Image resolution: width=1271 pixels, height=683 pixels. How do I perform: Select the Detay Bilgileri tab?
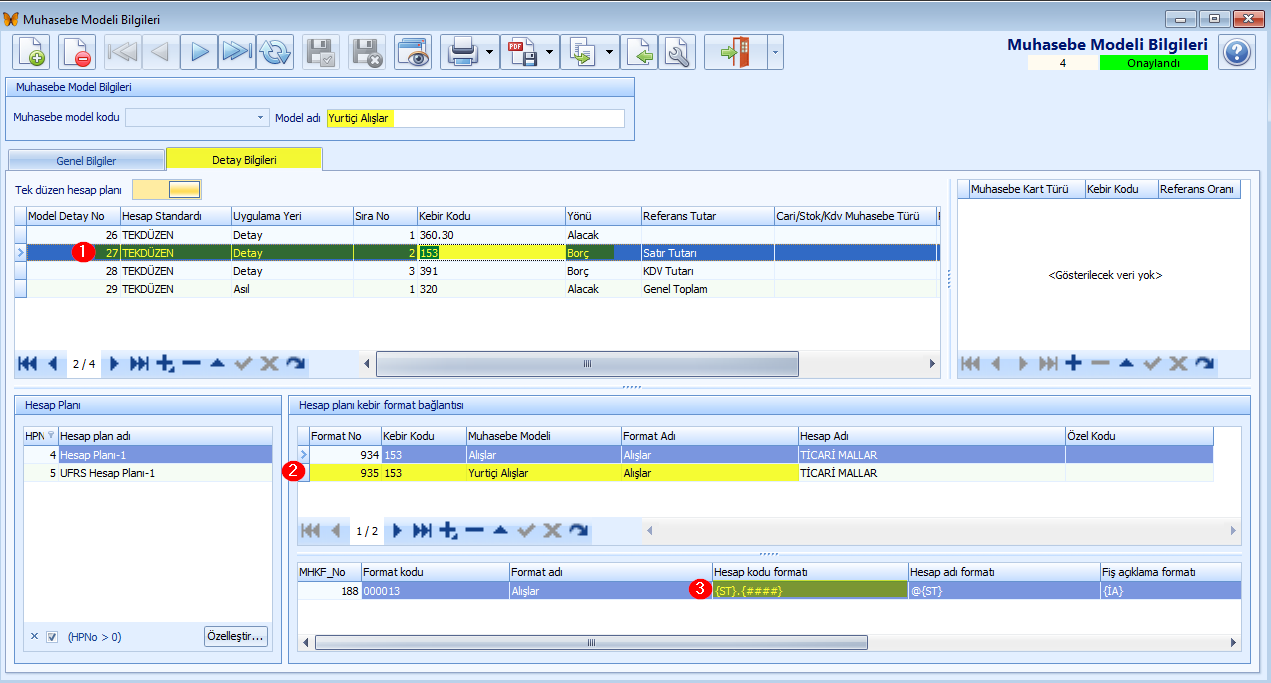click(x=244, y=159)
